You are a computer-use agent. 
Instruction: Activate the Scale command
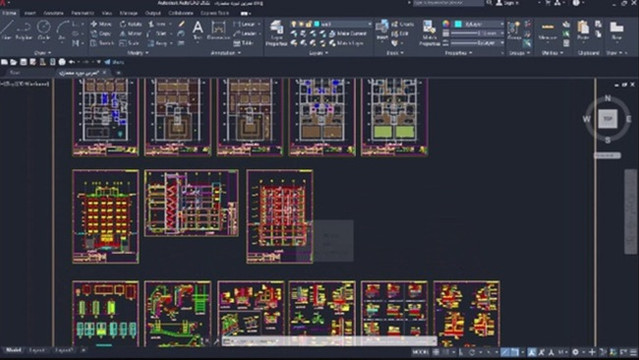click(129, 43)
